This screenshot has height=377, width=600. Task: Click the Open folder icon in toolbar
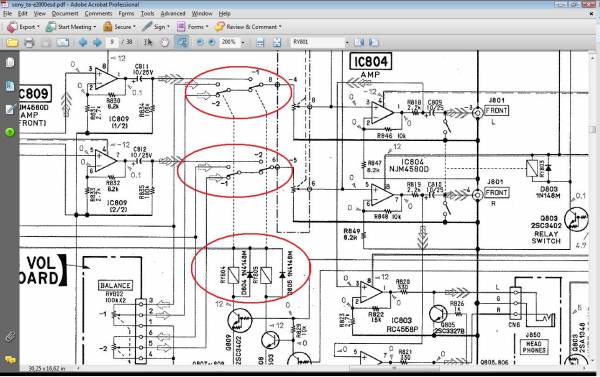pyautogui.click(x=12, y=42)
